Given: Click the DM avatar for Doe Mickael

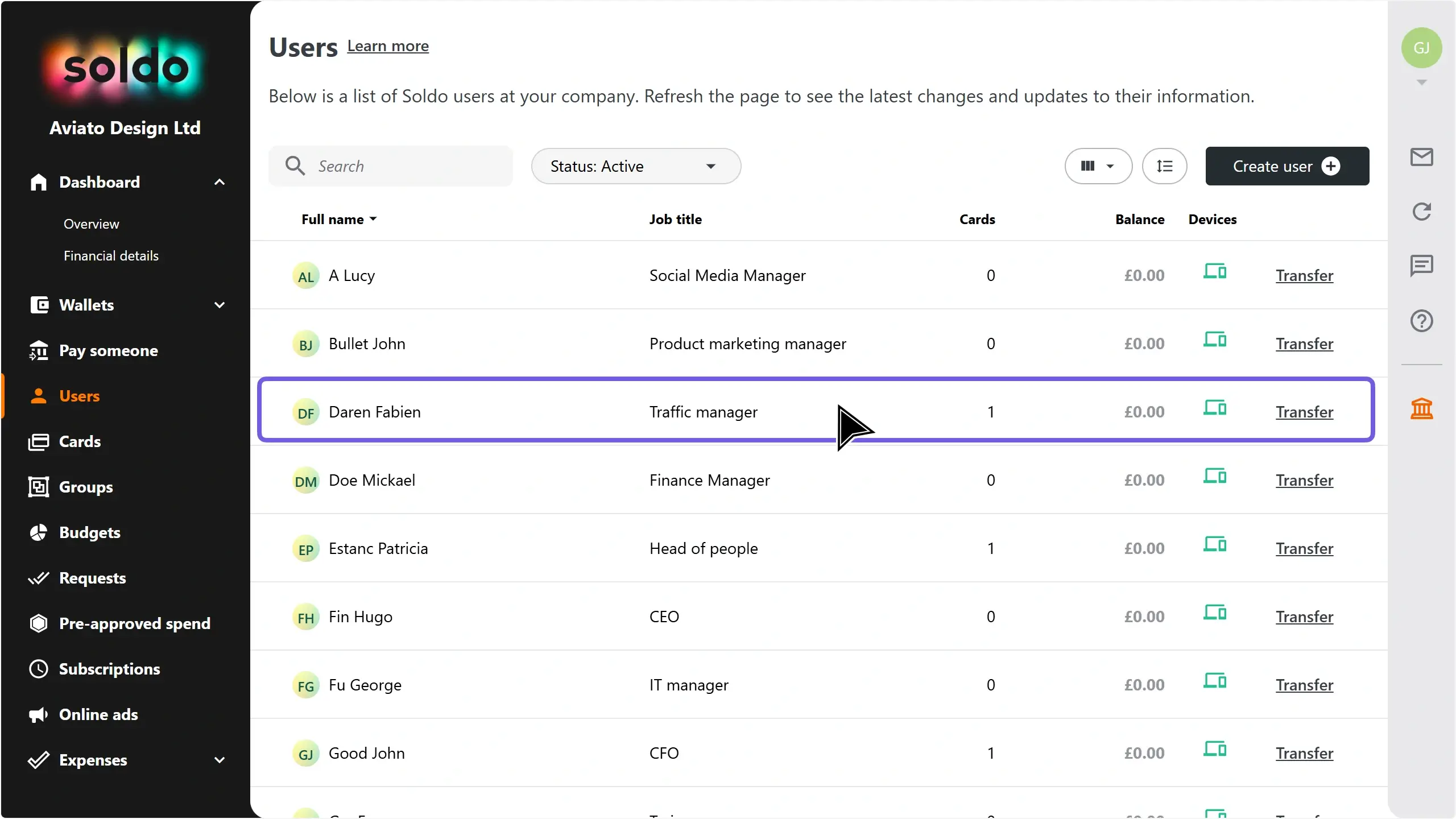Looking at the screenshot, I should [305, 481].
